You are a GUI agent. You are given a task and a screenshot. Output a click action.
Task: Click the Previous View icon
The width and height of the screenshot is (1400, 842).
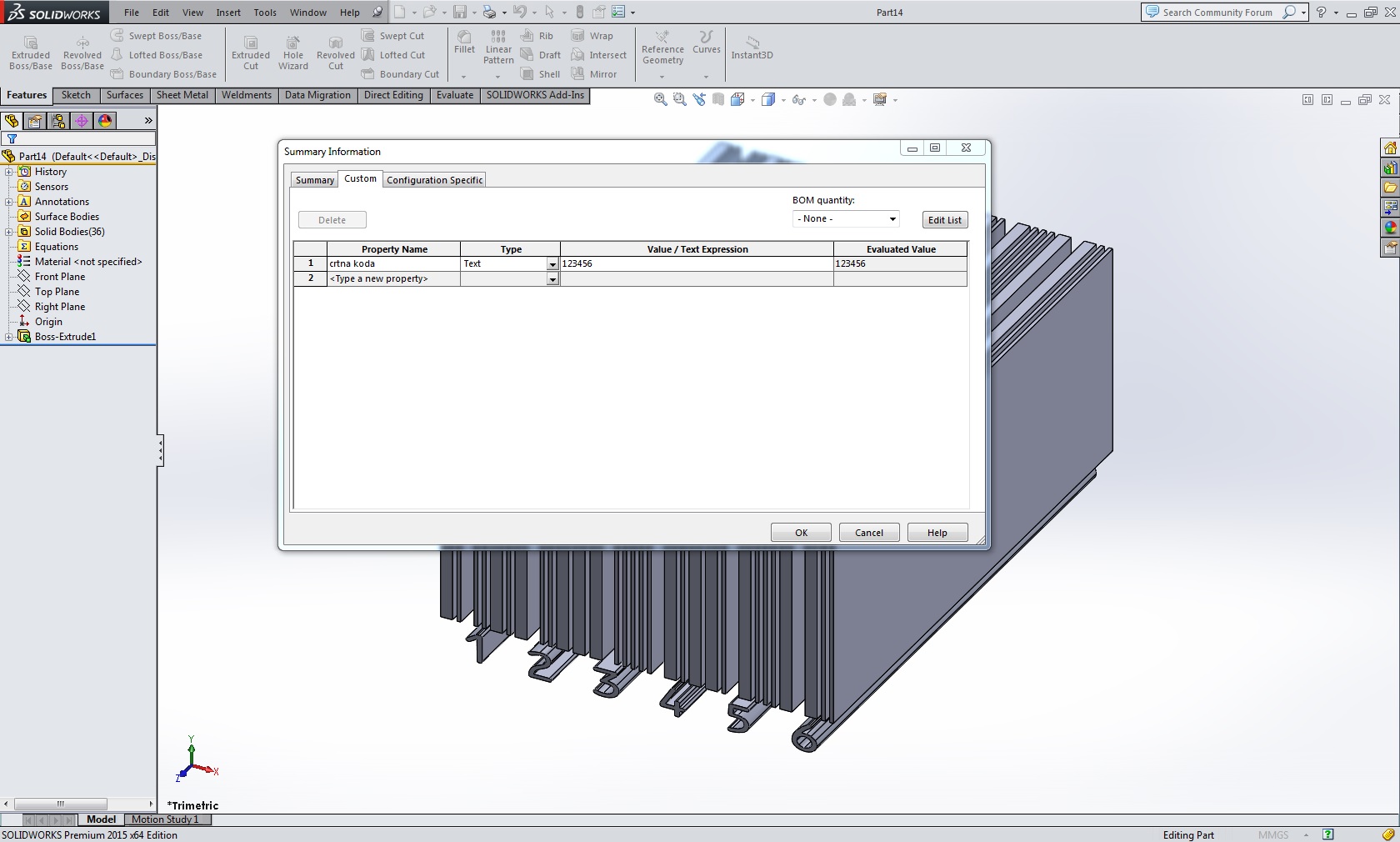tap(699, 100)
